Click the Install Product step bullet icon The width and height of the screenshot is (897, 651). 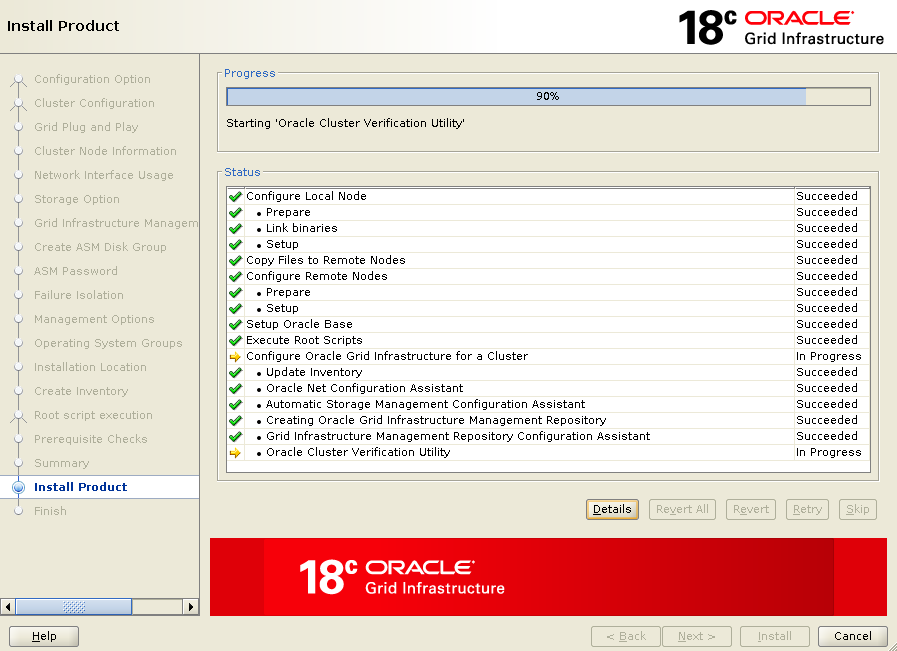[x=19, y=487]
